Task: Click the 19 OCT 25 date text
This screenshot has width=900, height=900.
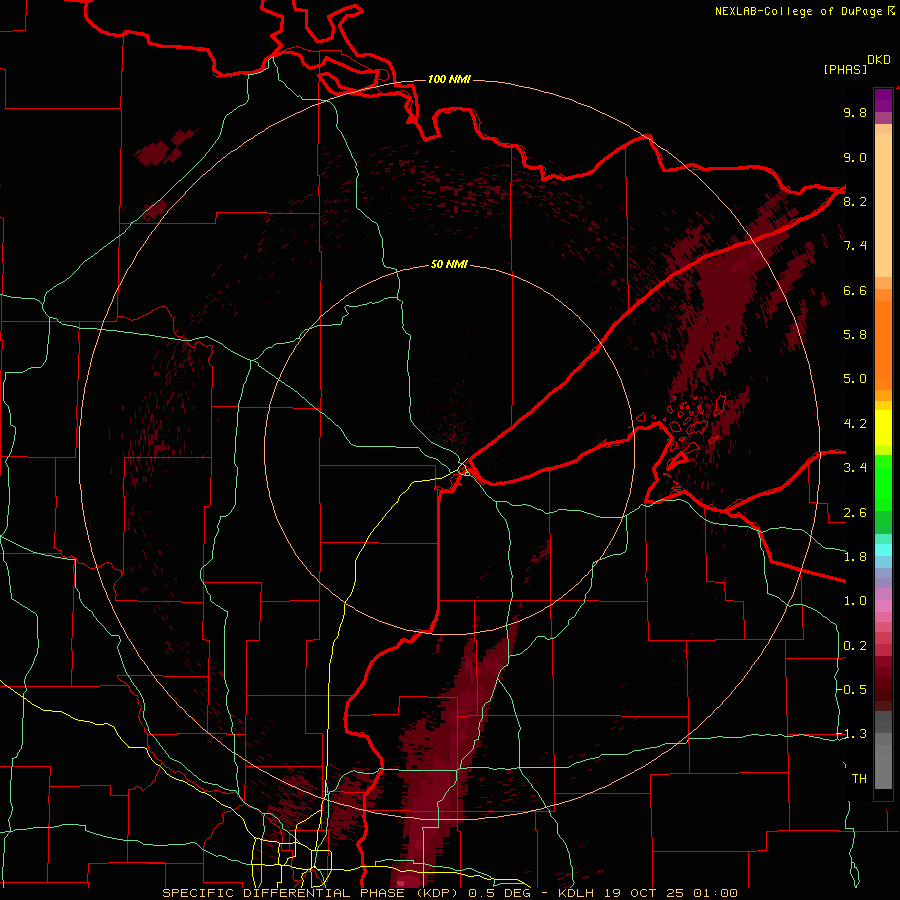Action: [x=645, y=893]
